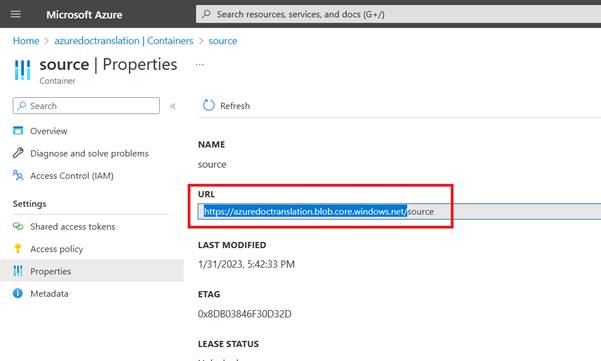
Task: Click the name value 'source'
Action: (x=212, y=164)
